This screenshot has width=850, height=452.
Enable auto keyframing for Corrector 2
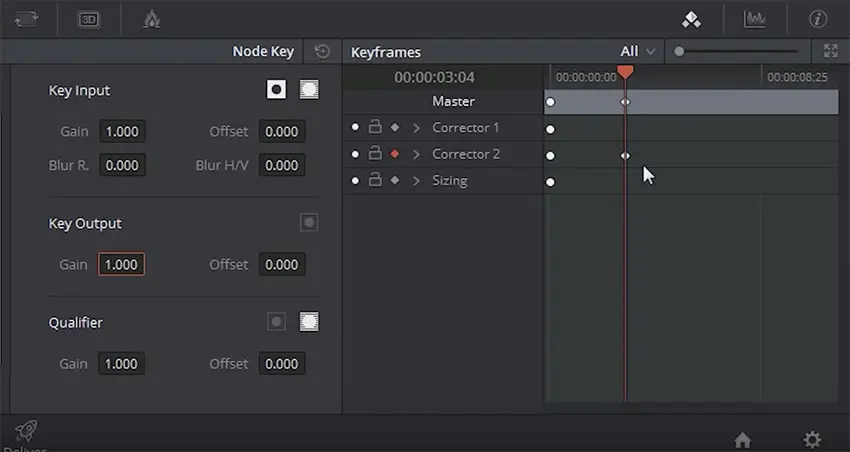tap(395, 154)
